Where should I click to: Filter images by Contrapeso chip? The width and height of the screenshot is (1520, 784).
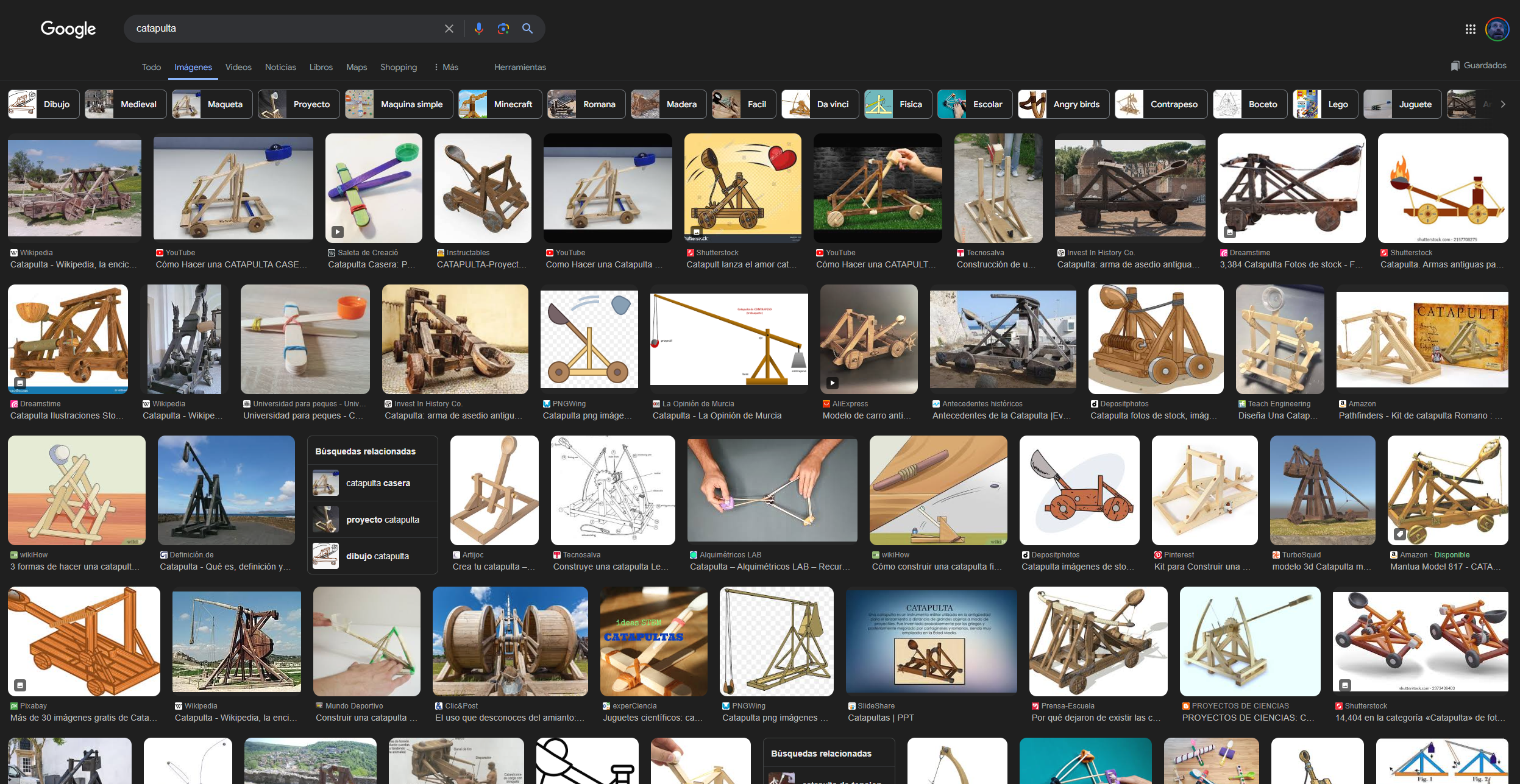(x=1162, y=104)
